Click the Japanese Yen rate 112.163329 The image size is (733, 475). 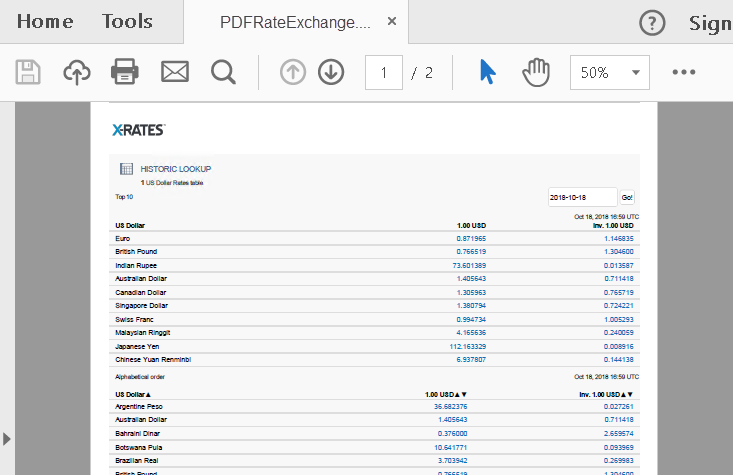pos(467,346)
